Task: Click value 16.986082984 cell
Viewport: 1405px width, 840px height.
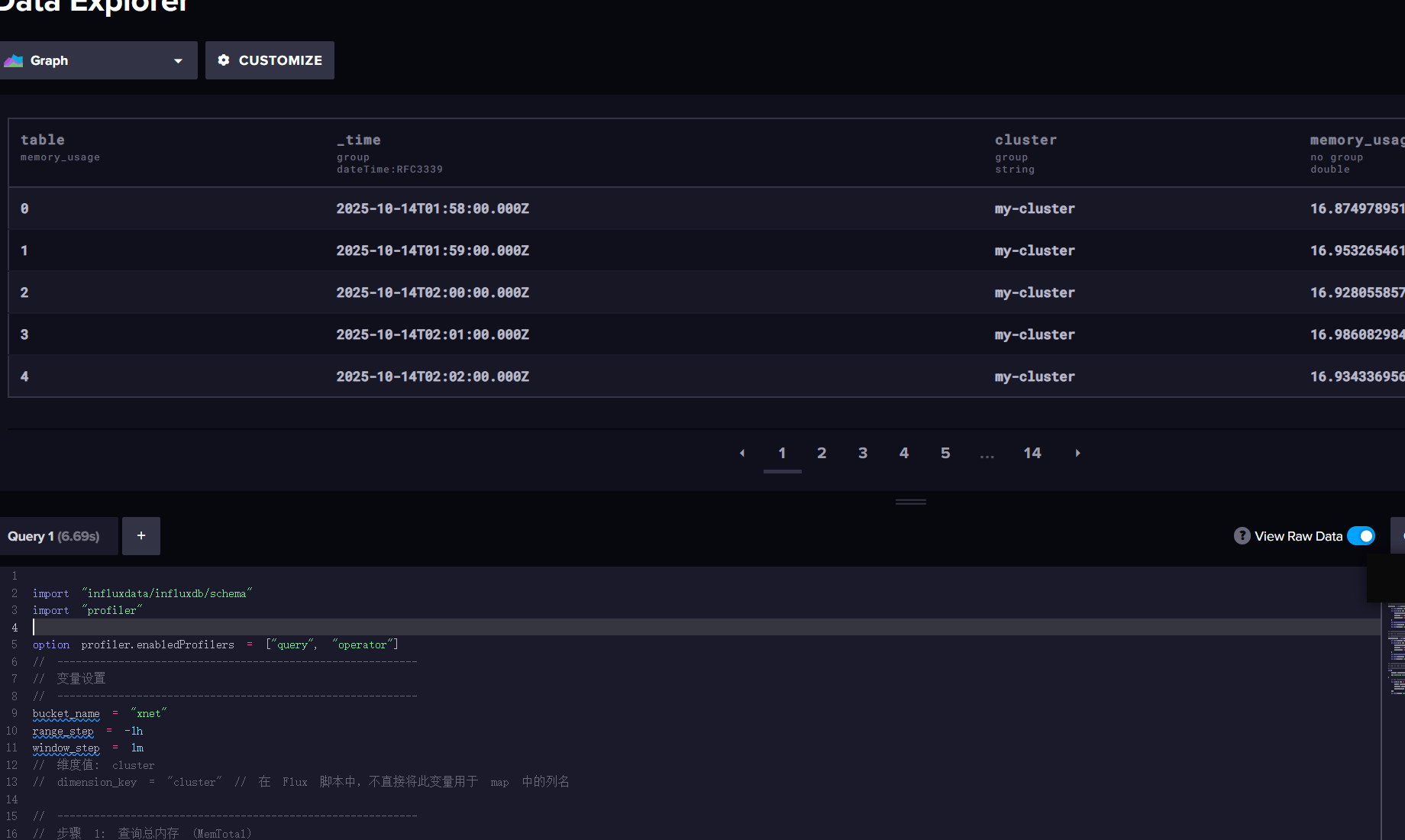Action: pyautogui.click(x=1357, y=334)
